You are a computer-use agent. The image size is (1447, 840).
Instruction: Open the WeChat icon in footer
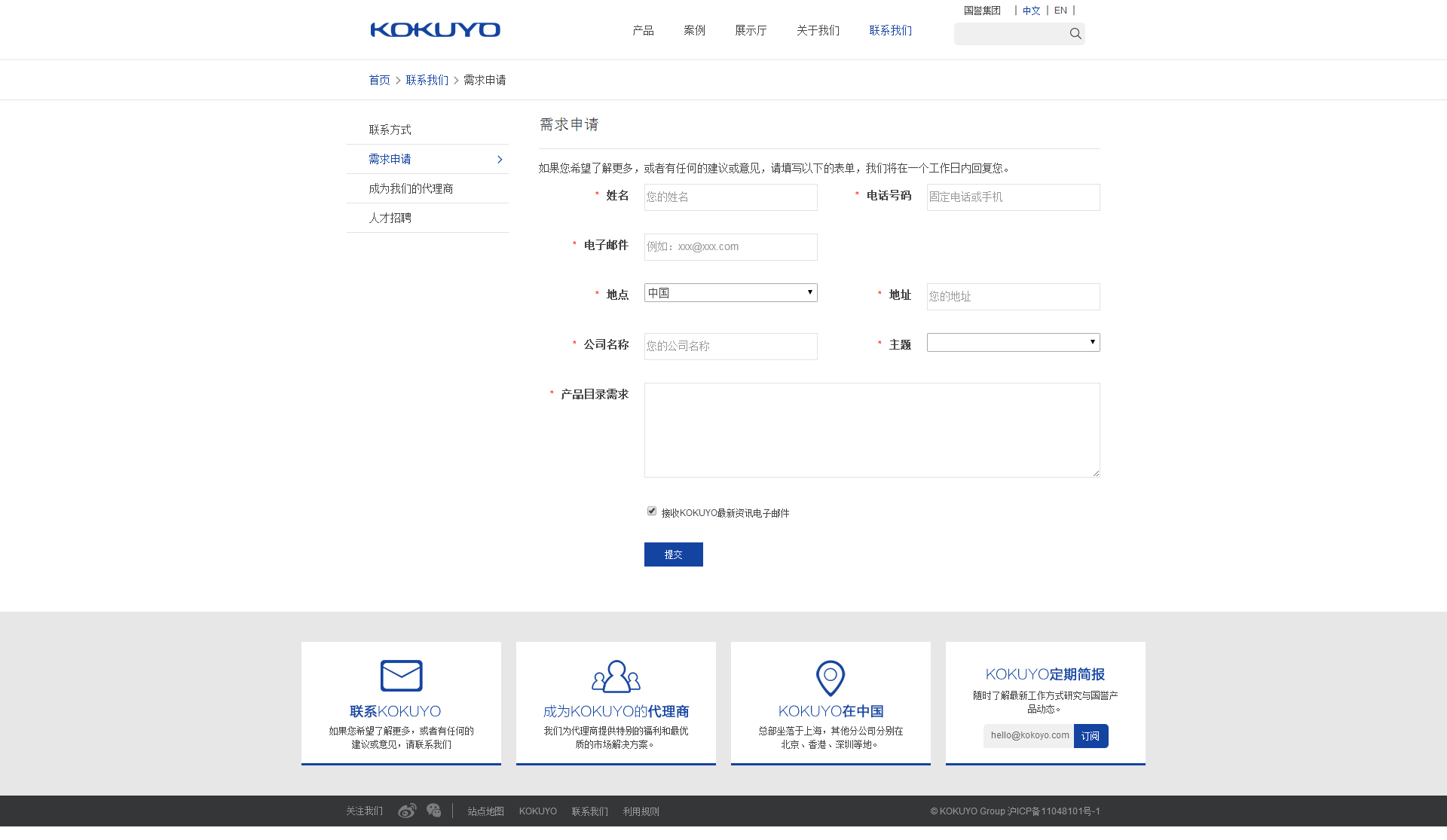click(x=433, y=811)
